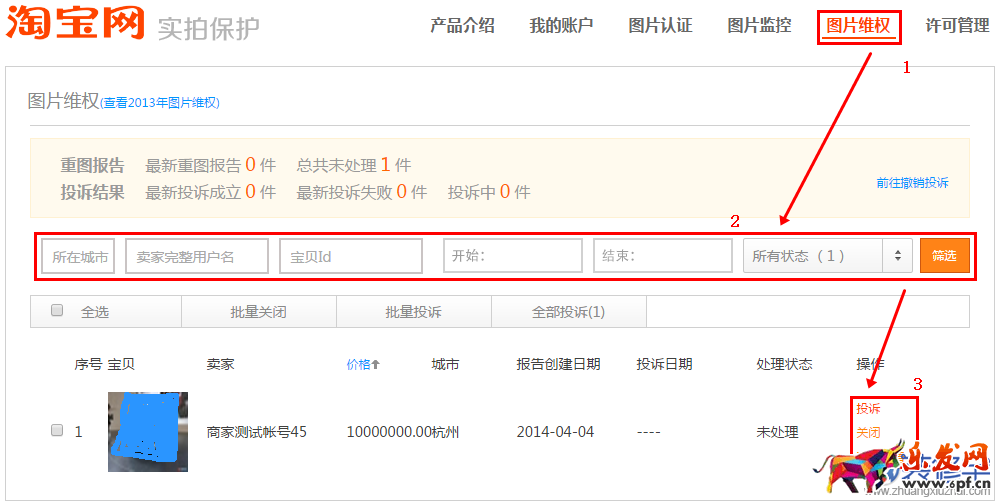This screenshot has width=1001, height=504.
Task: Go to 我的账户 tab
Action: point(561,26)
